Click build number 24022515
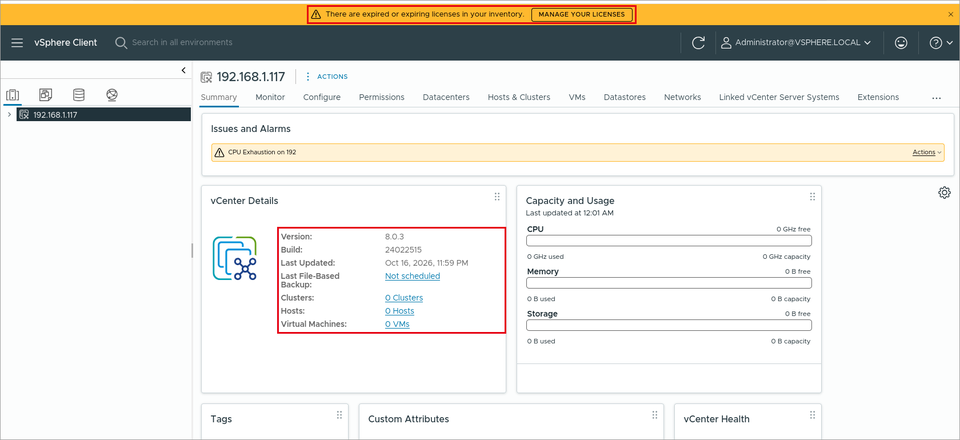960x440 pixels. pos(403,250)
